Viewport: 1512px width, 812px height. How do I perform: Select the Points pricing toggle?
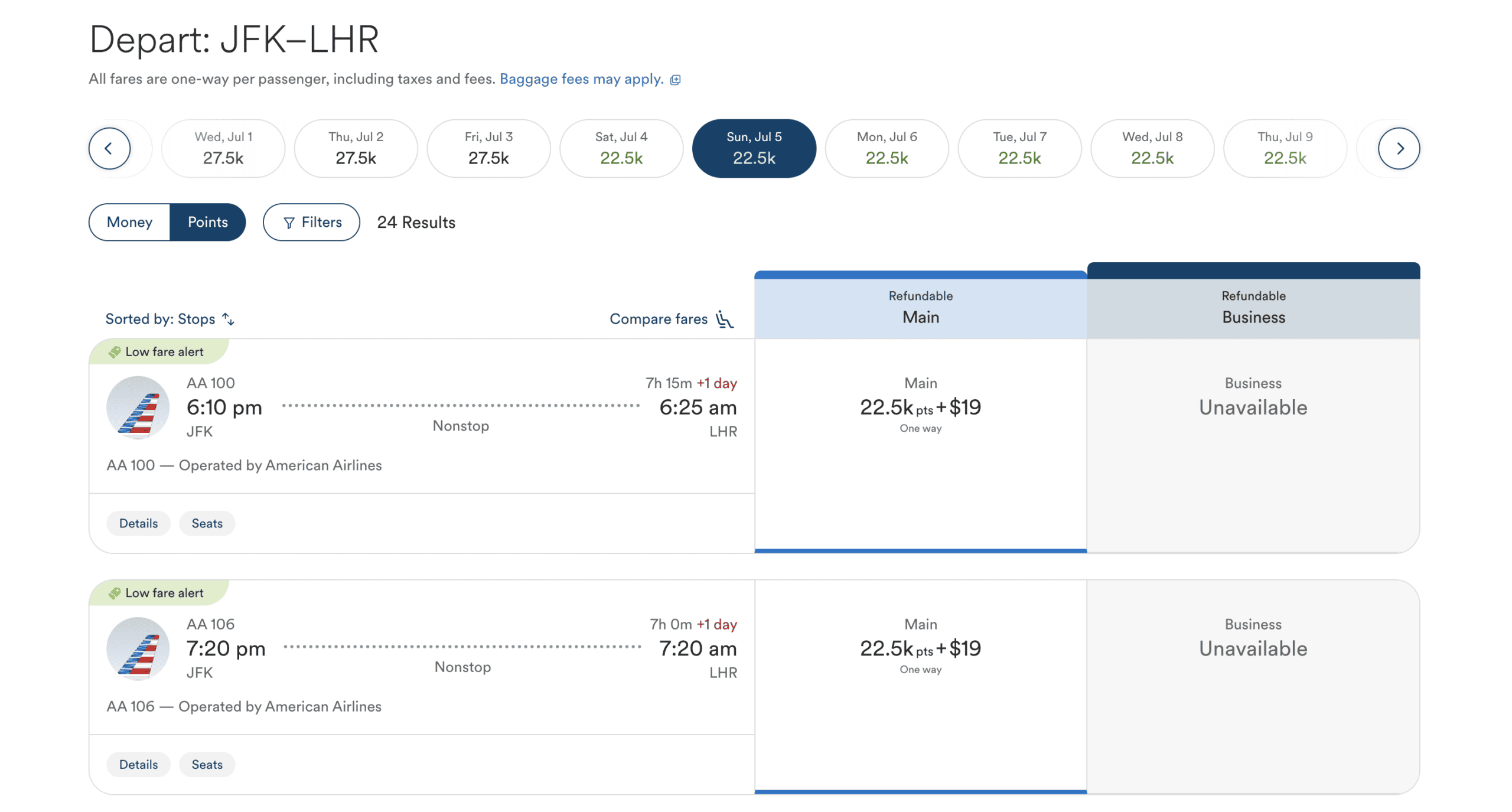208,222
